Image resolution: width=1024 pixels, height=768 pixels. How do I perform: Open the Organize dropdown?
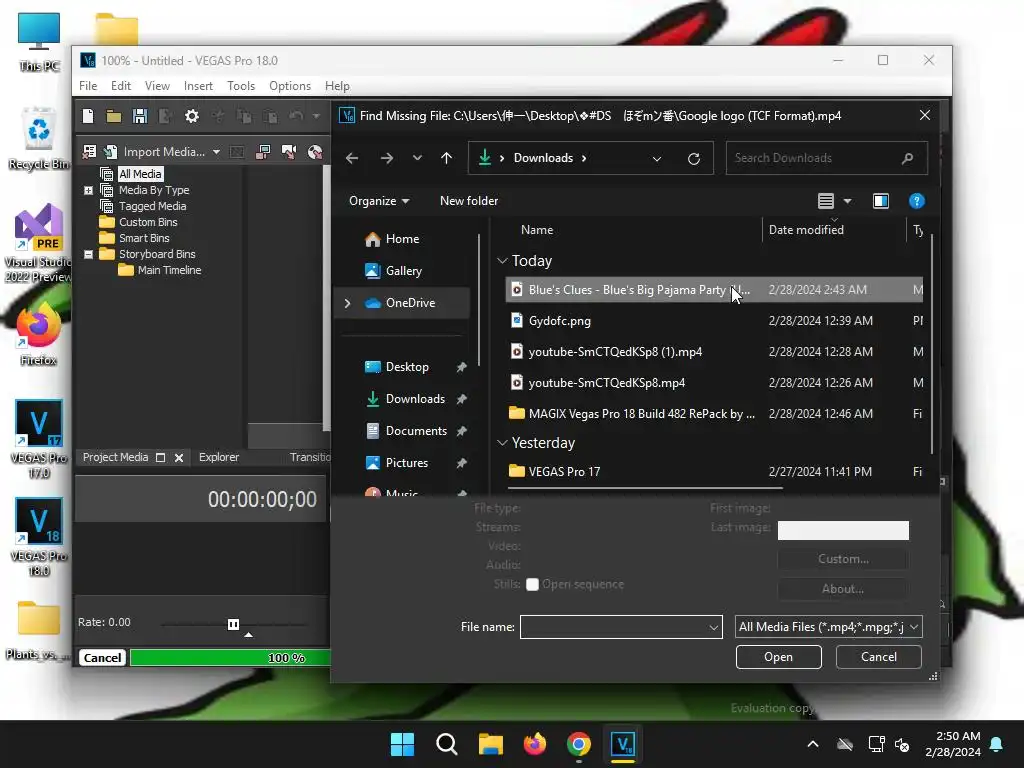(379, 201)
